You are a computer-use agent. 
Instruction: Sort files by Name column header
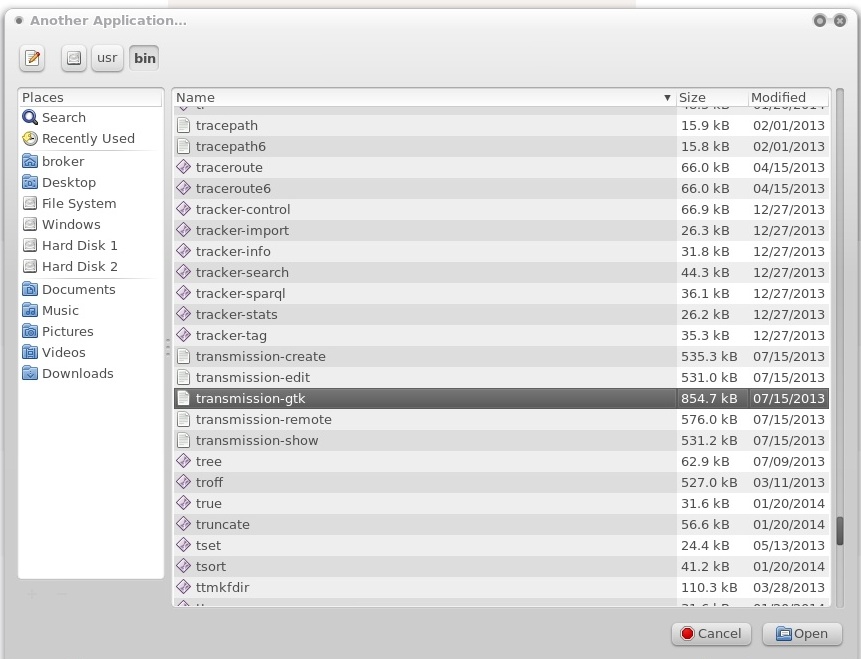[420, 97]
